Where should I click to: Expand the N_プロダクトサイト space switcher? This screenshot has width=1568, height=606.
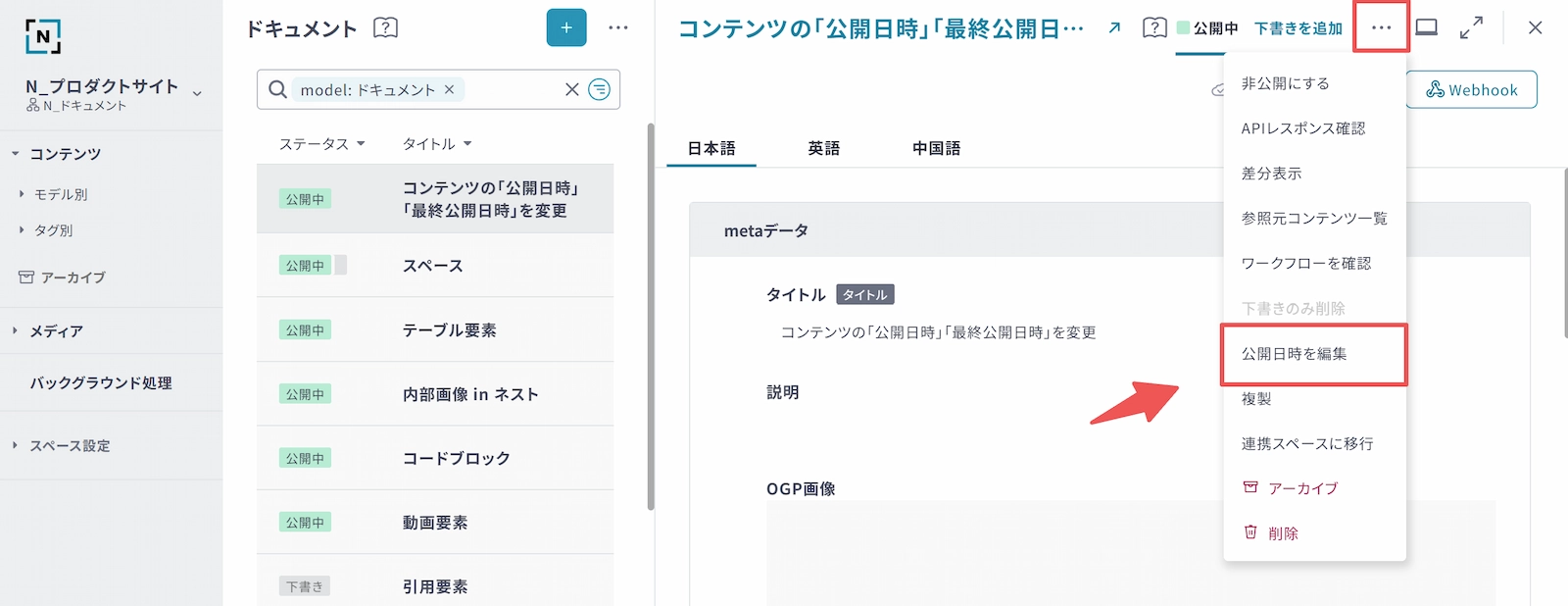197,93
